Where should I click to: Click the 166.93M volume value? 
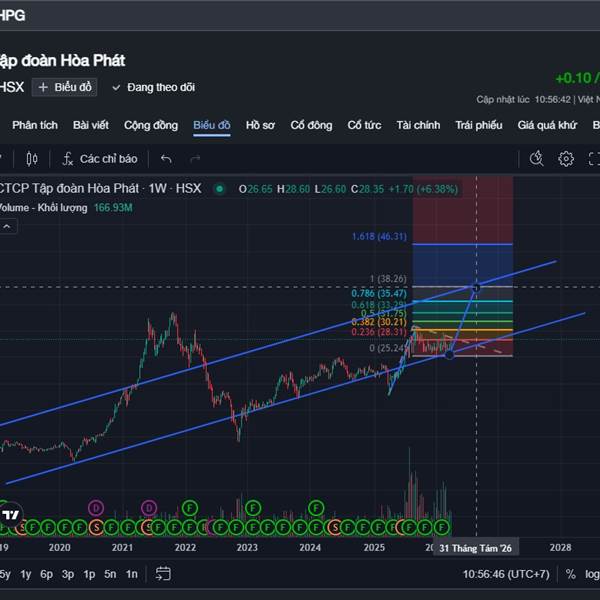[113, 208]
